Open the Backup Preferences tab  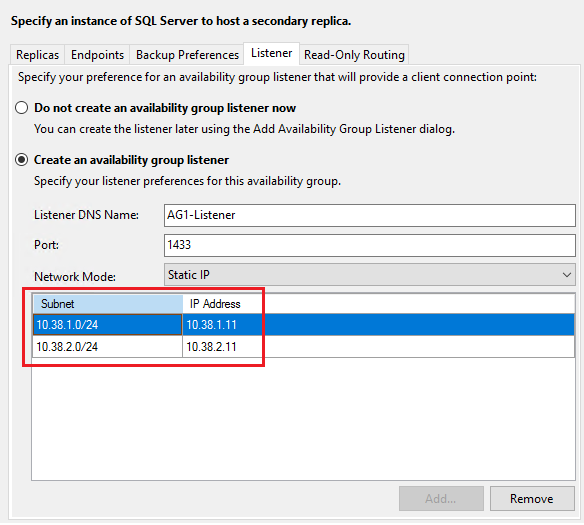(187, 55)
